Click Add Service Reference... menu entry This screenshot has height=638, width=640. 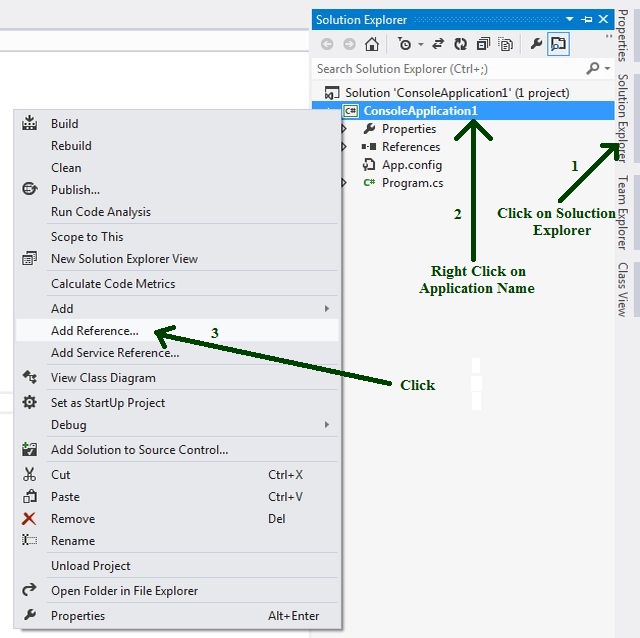(x=178, y=353)
